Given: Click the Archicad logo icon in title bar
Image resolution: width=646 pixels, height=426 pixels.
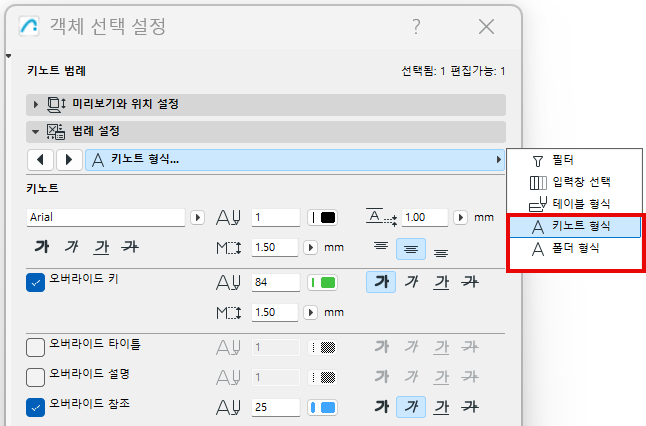Looking at the screenshot, I should (29, 26).
